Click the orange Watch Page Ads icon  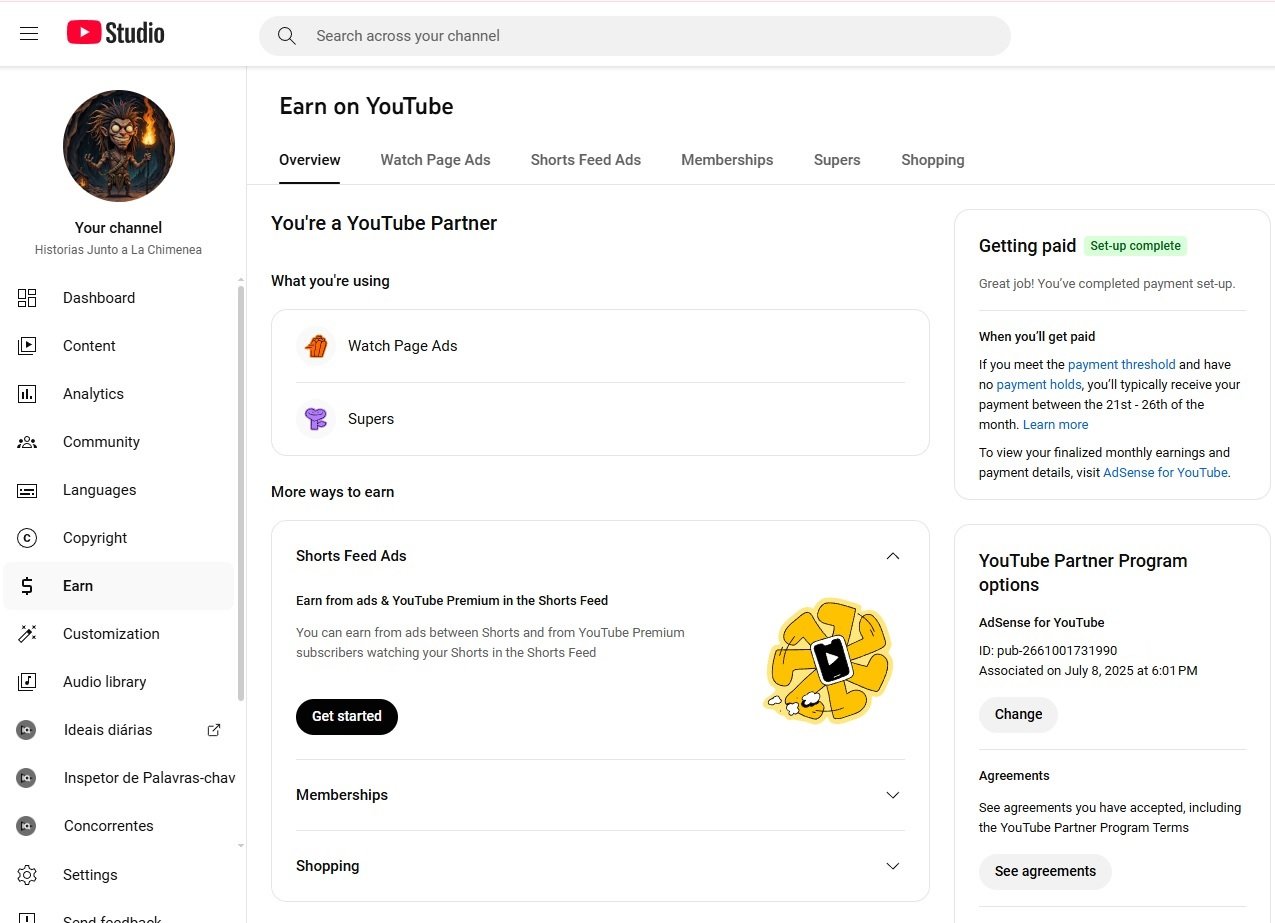coord(316,346)
